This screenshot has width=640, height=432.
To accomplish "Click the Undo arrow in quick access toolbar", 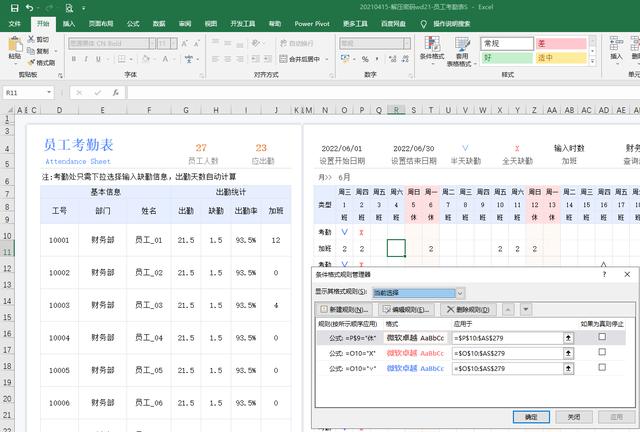I will 29,7.
